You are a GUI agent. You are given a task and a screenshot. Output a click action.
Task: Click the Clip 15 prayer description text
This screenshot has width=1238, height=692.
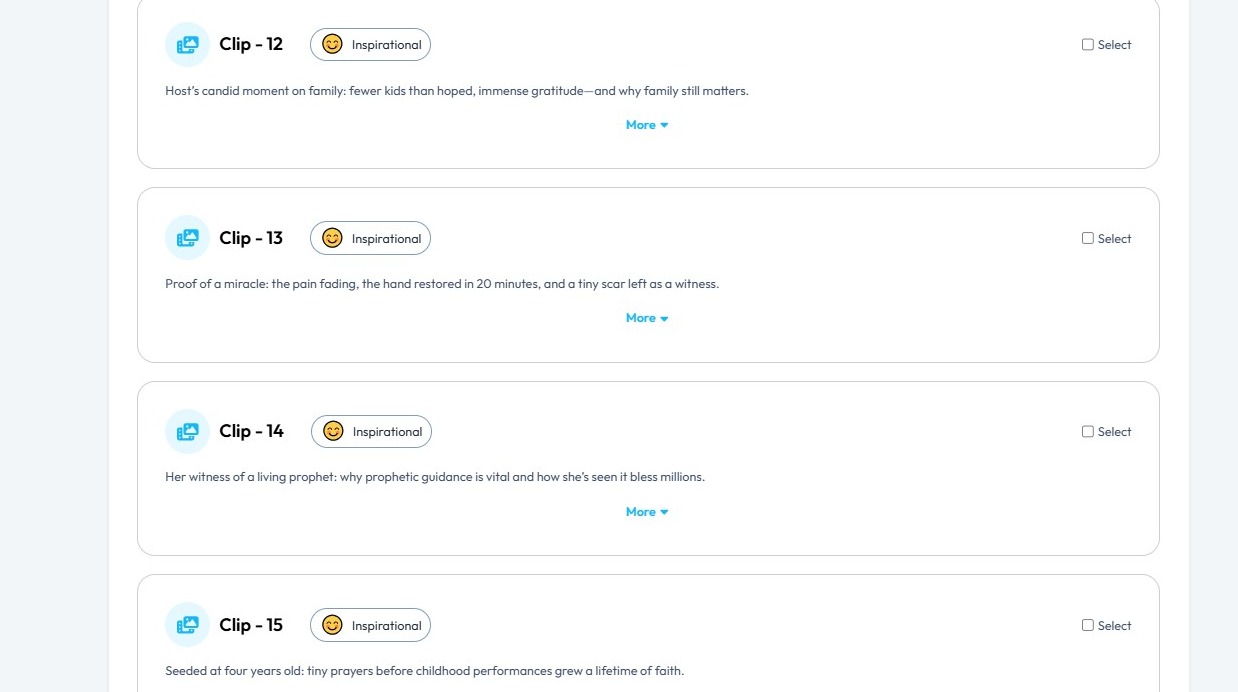click(x=424, y=671)
